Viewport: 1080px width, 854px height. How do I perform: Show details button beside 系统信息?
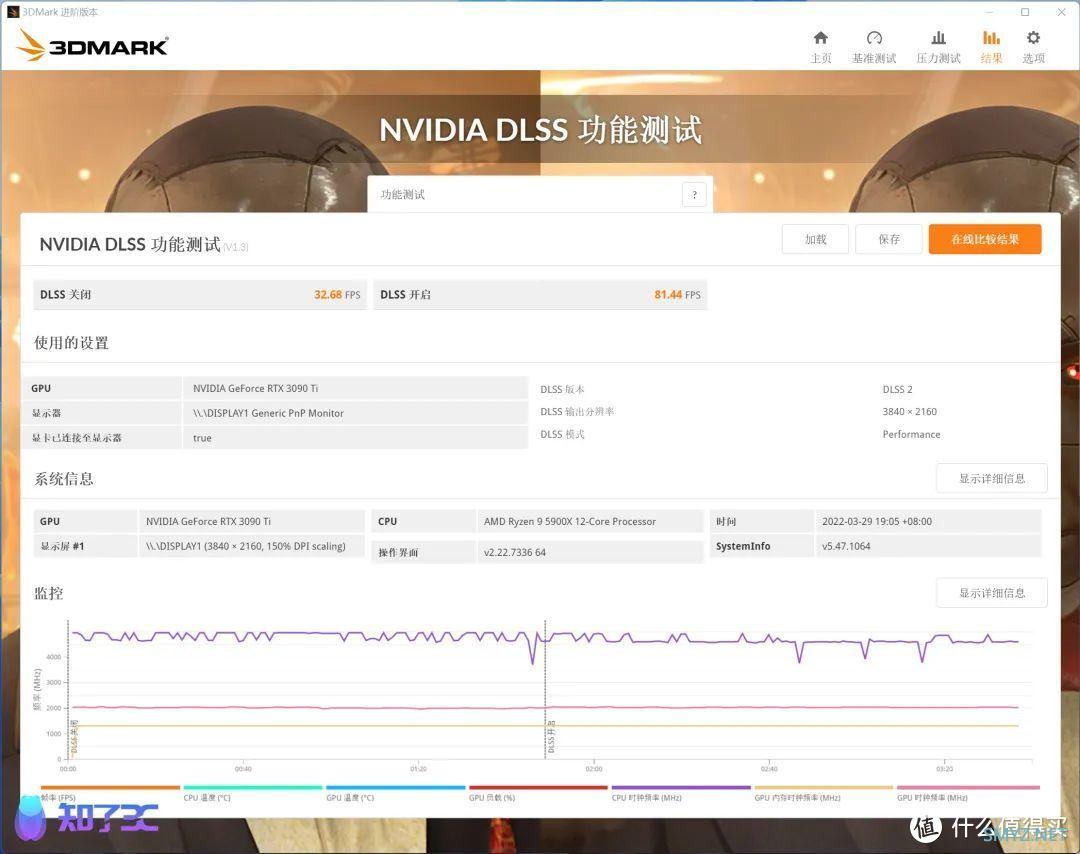tap(992, 478)
